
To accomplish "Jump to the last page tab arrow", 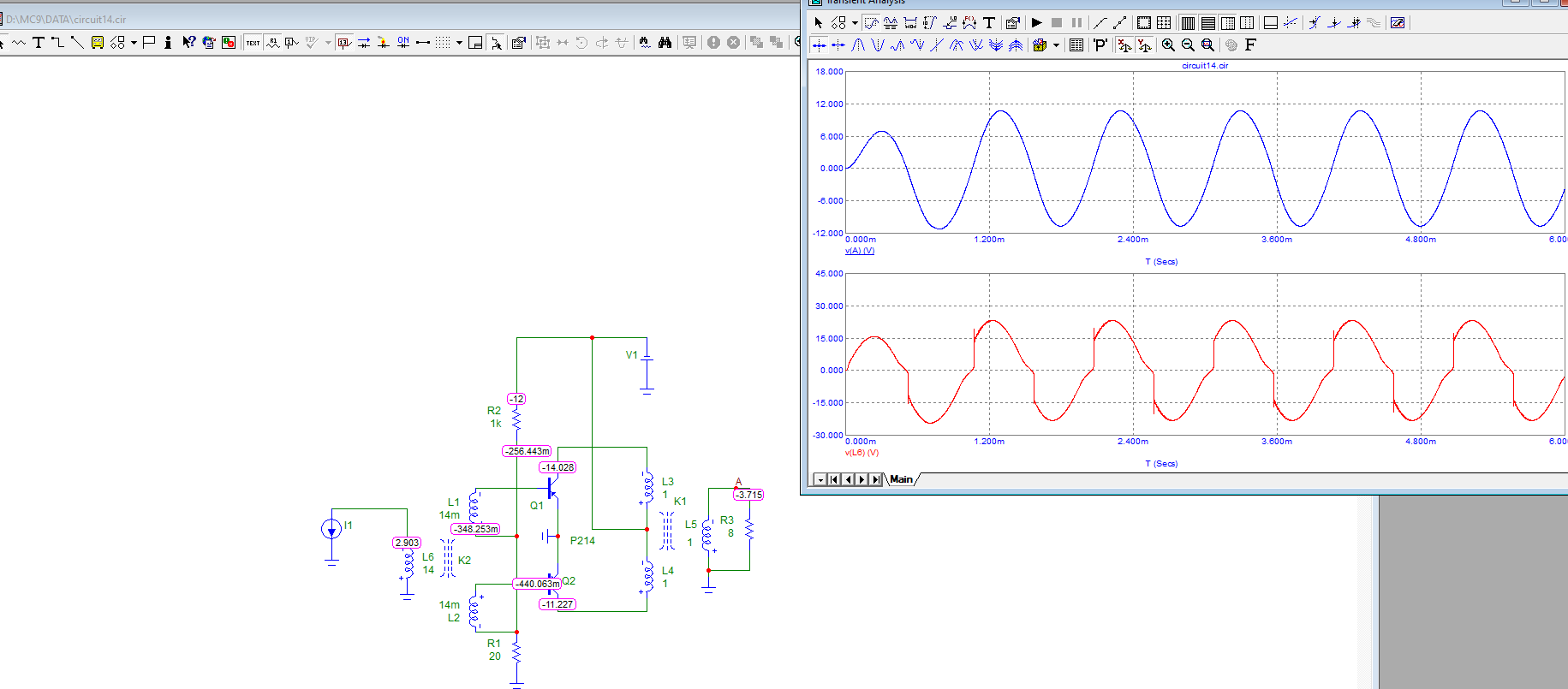I will point(875,479).
